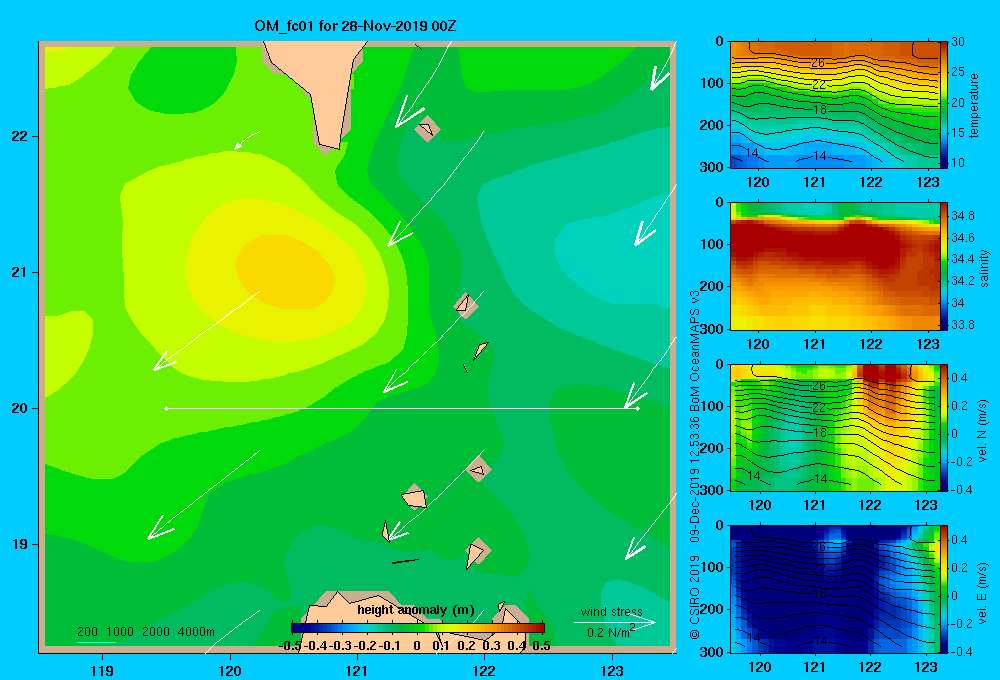Viewport: 1000px width, 680px height.
Task: Click the 34.8 tick on salinity scale
Action: click(x=962, y=216)
